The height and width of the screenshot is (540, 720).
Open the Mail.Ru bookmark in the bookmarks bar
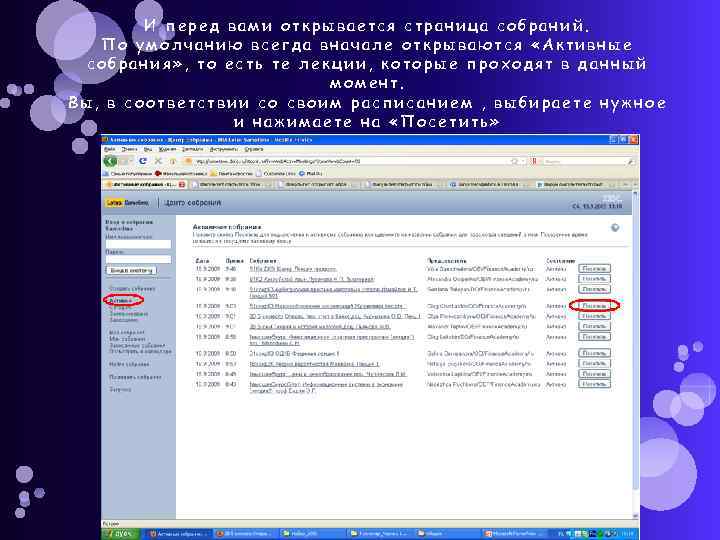311,174
